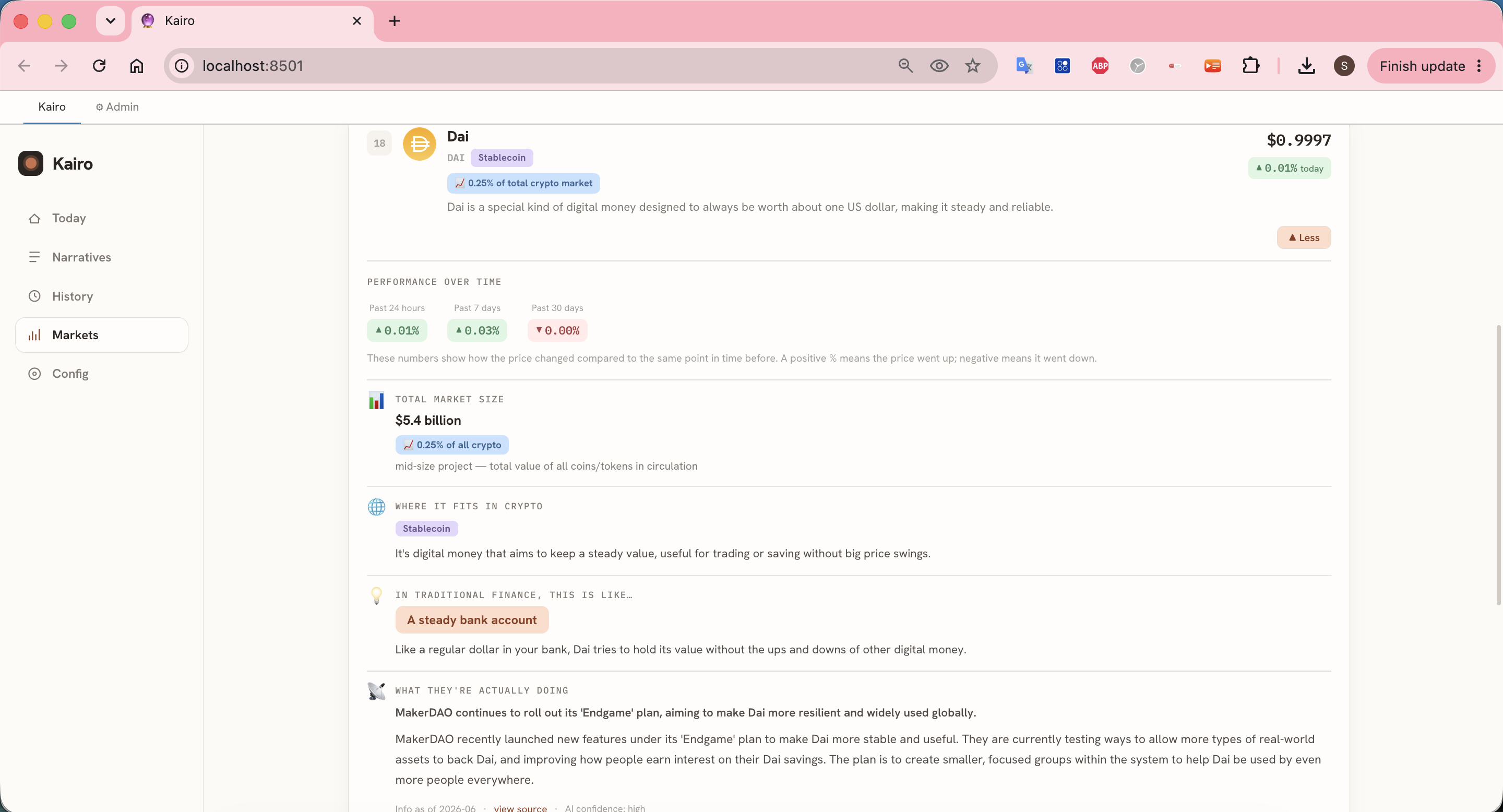Click the Dai coin name heading
The width and height of the screenshot is (1503, 812).
(x=458, y=137)
